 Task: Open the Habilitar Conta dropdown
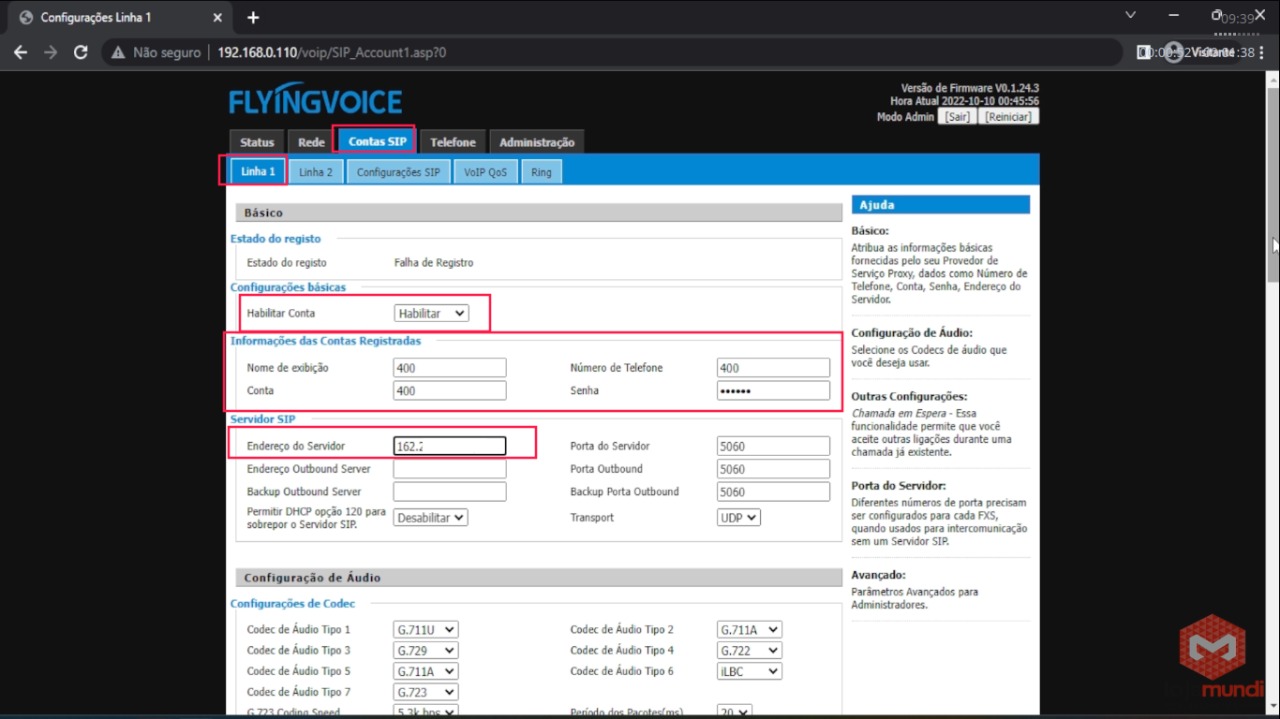click(431, 313)
